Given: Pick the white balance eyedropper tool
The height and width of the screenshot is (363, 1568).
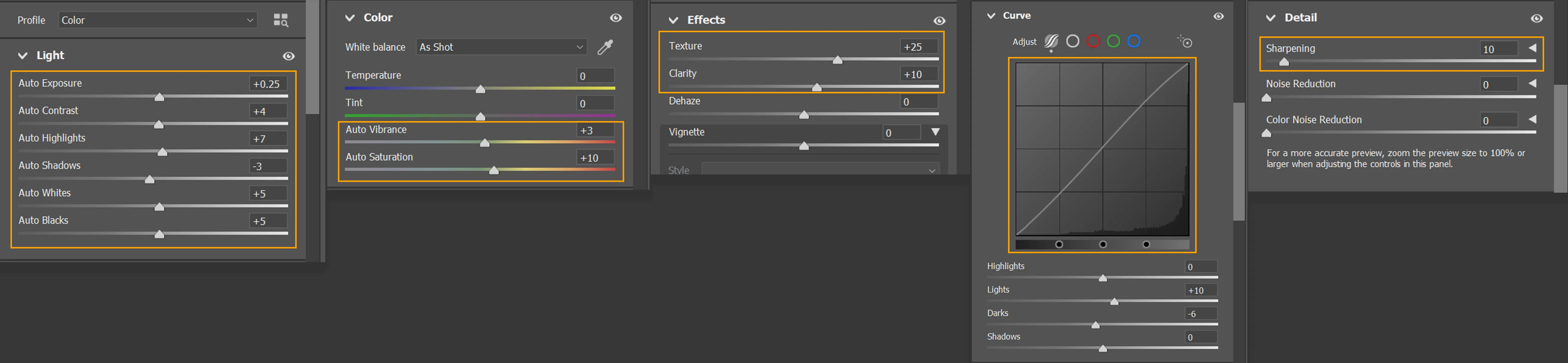Looking at the screenshot, I should tap(605, 47).
